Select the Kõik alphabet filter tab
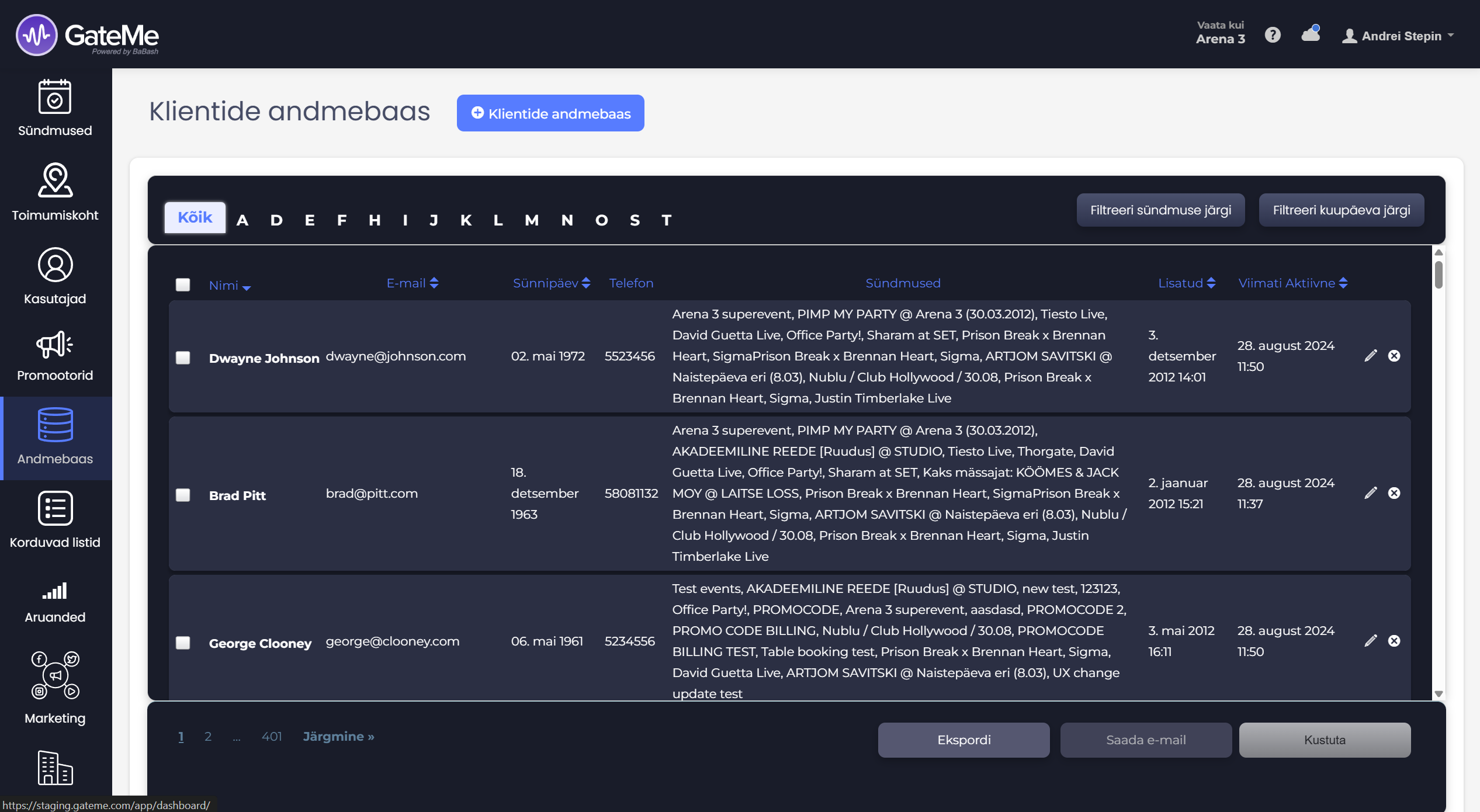 [x=195, y=217]
